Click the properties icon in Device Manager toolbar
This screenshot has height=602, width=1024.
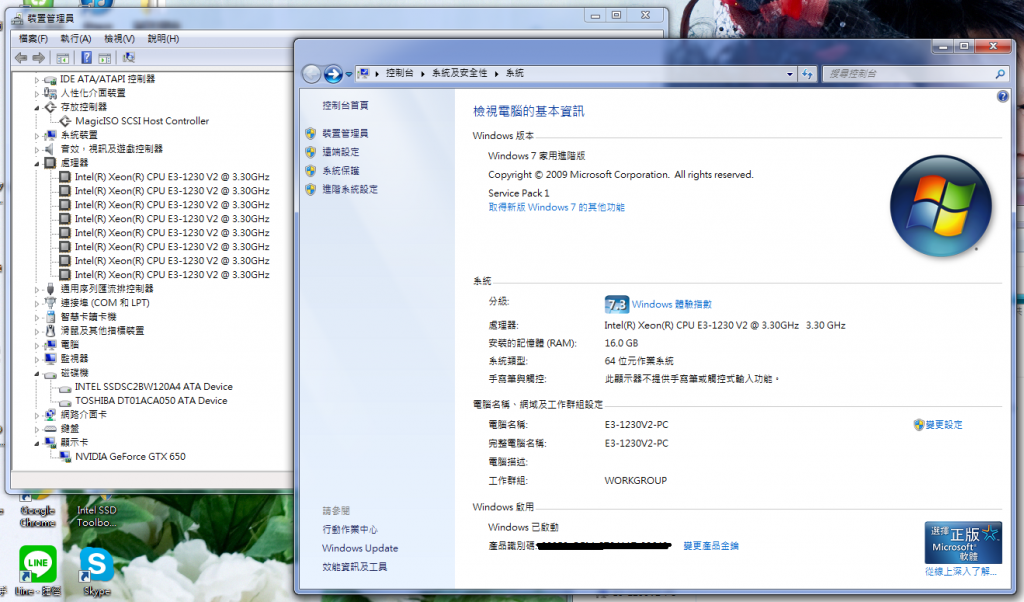click(104, 58)
